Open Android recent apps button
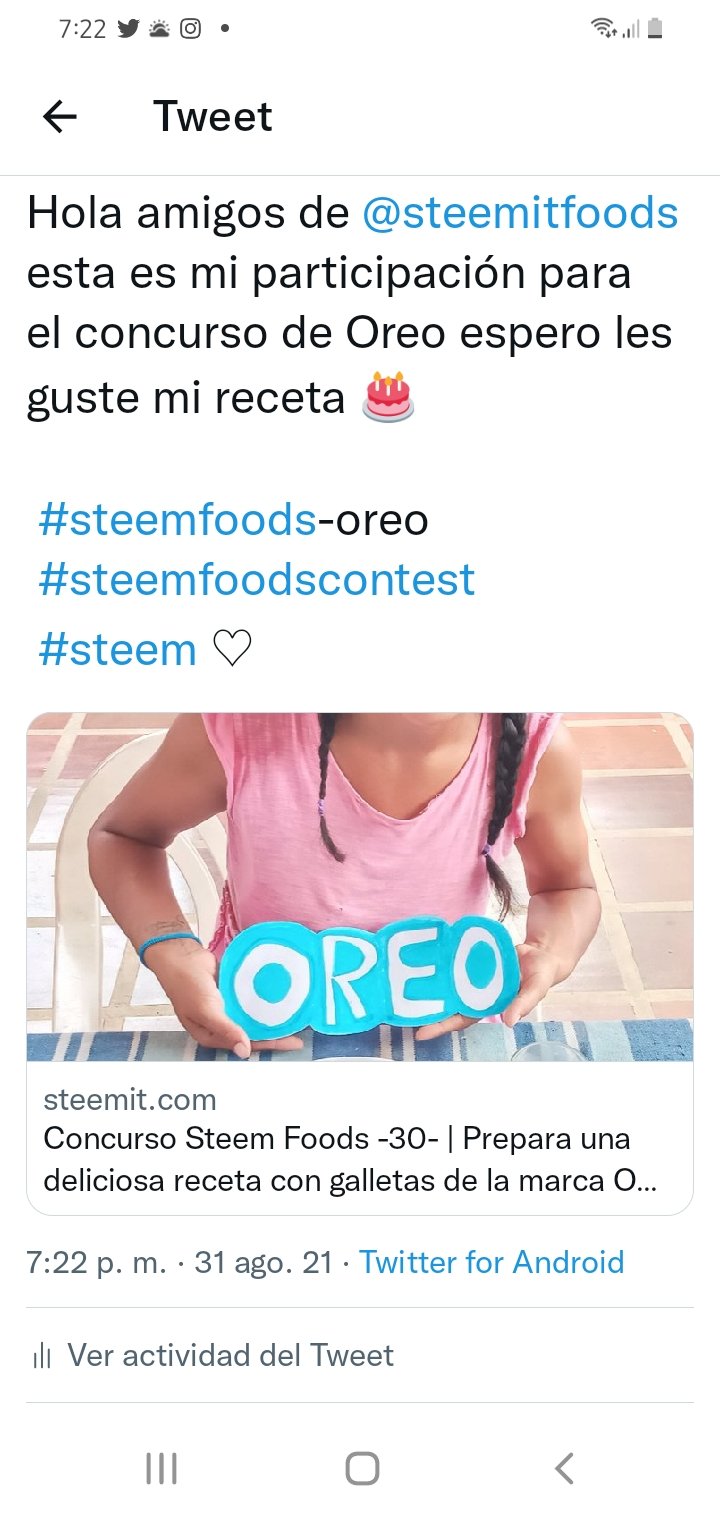This screenshot has width=720, height=1520. click(x=161, y=1468)
